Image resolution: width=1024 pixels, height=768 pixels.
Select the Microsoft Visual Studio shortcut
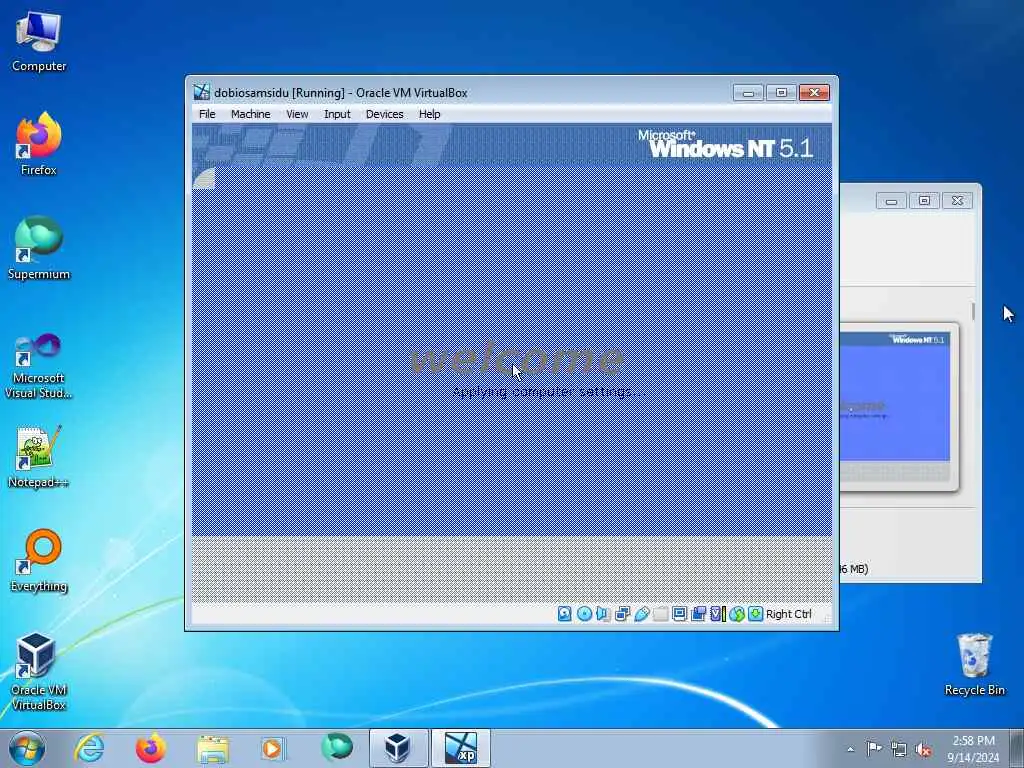tap(39, 366)
